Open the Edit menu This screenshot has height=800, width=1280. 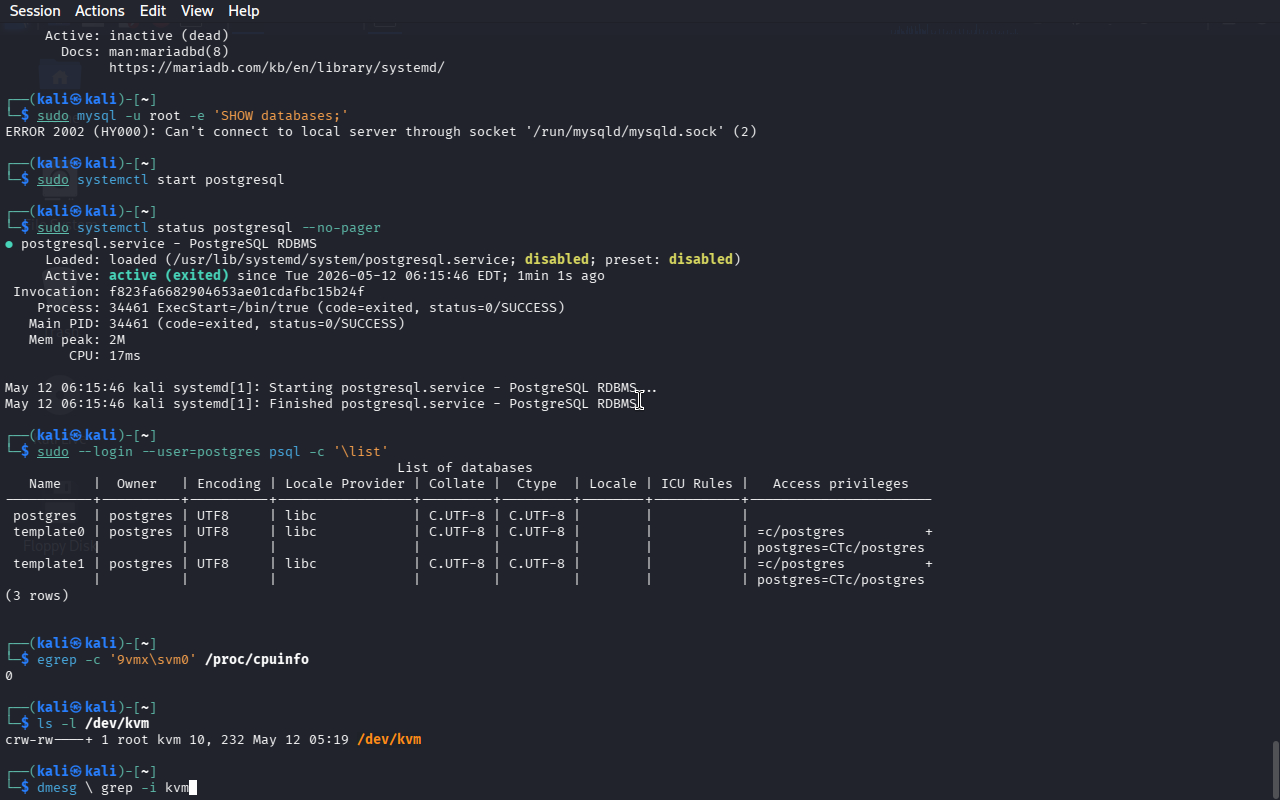(153, 11)
